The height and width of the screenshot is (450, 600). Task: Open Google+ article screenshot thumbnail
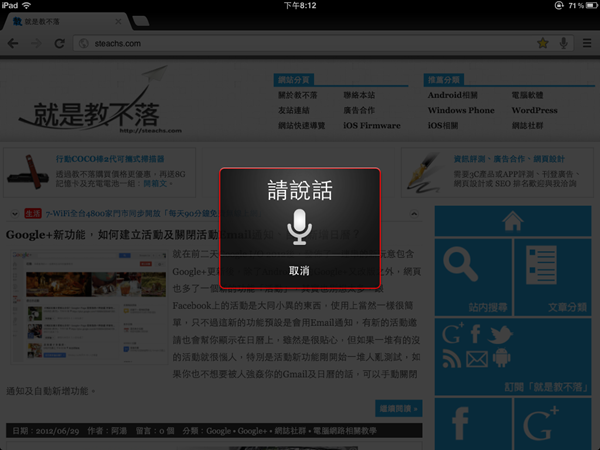tap(89, 307)
